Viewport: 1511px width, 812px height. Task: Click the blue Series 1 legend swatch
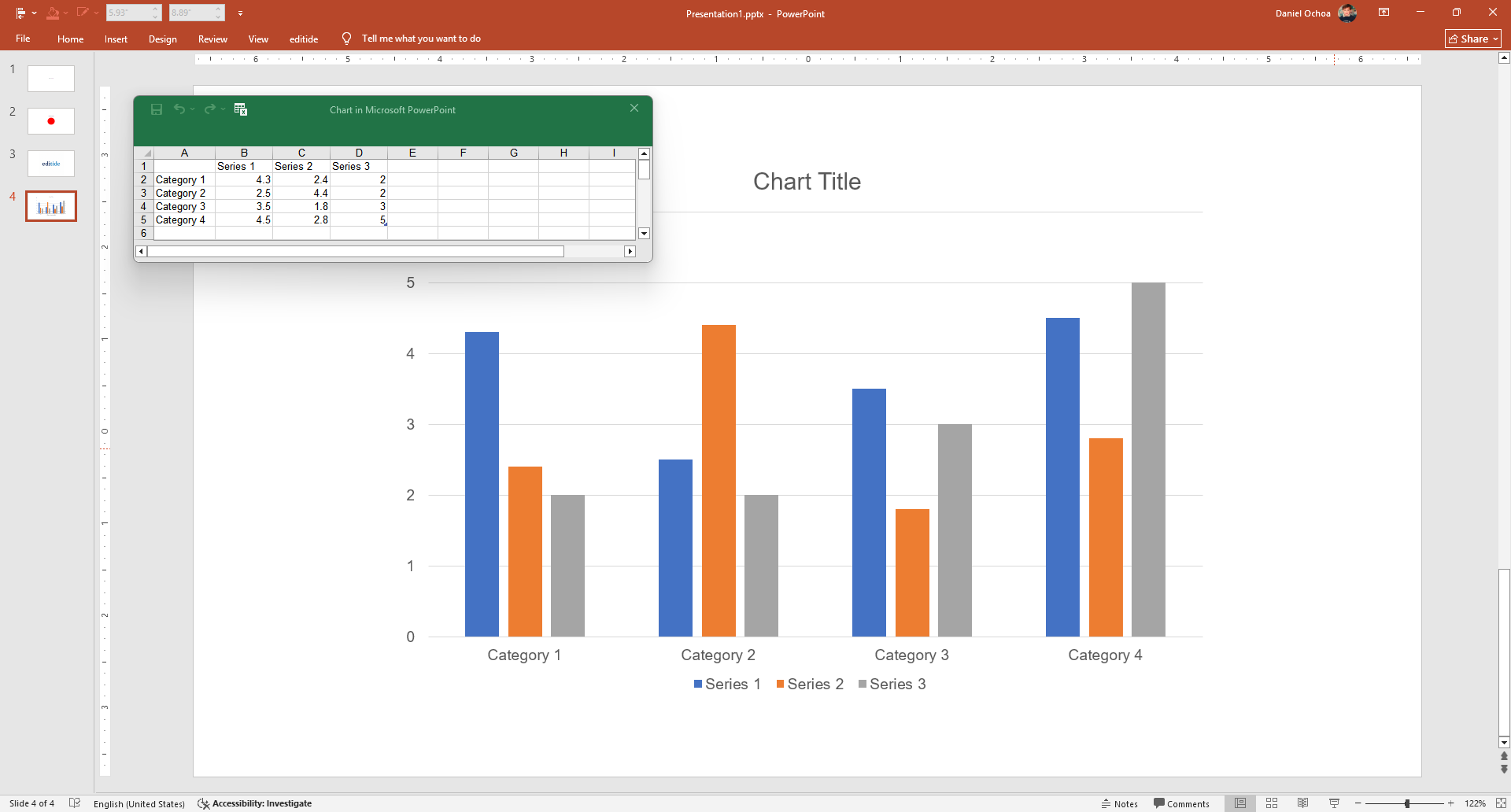click(x=698, y=684)
